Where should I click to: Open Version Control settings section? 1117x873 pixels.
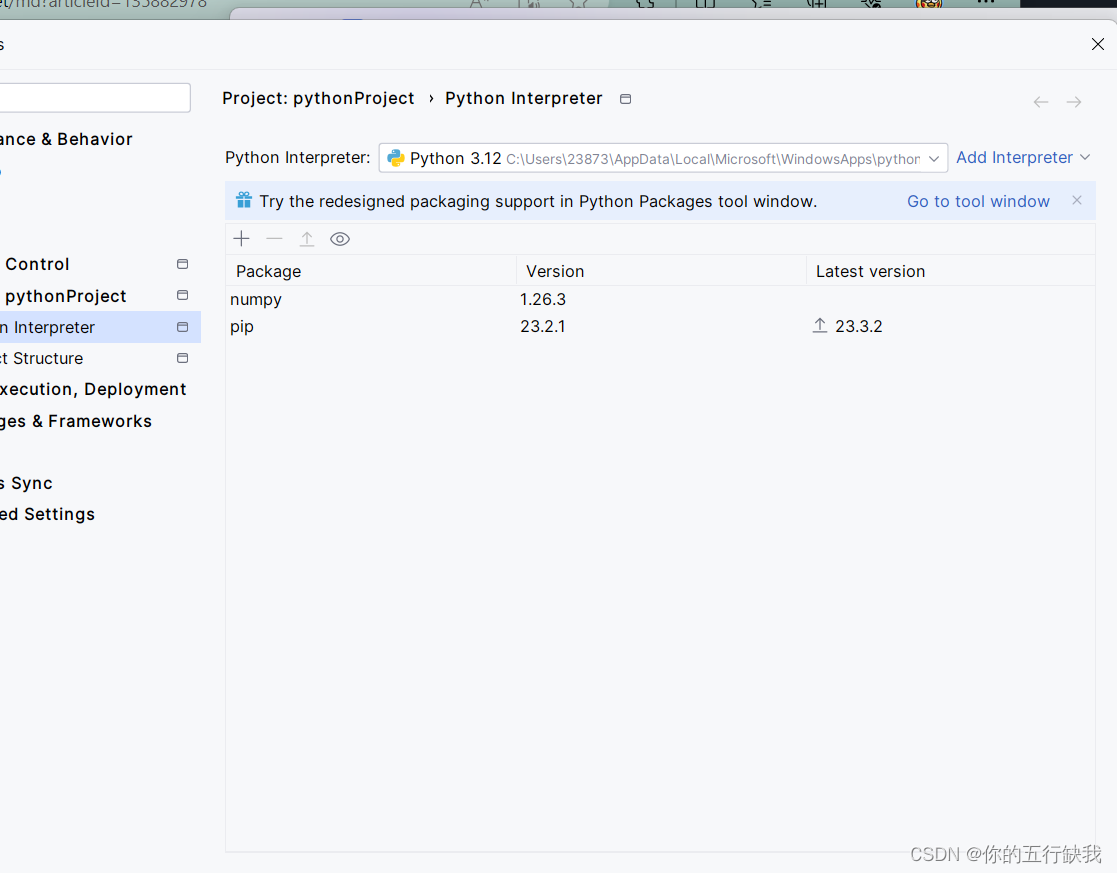(36, 264)
